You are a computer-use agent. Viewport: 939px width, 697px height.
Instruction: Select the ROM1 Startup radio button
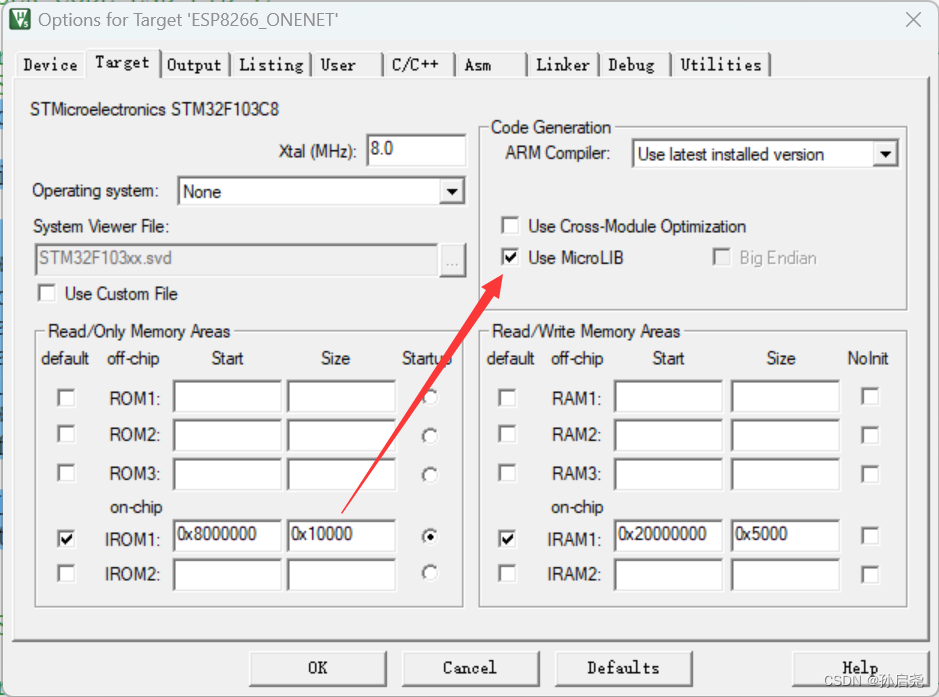click(x=429, y=397)
